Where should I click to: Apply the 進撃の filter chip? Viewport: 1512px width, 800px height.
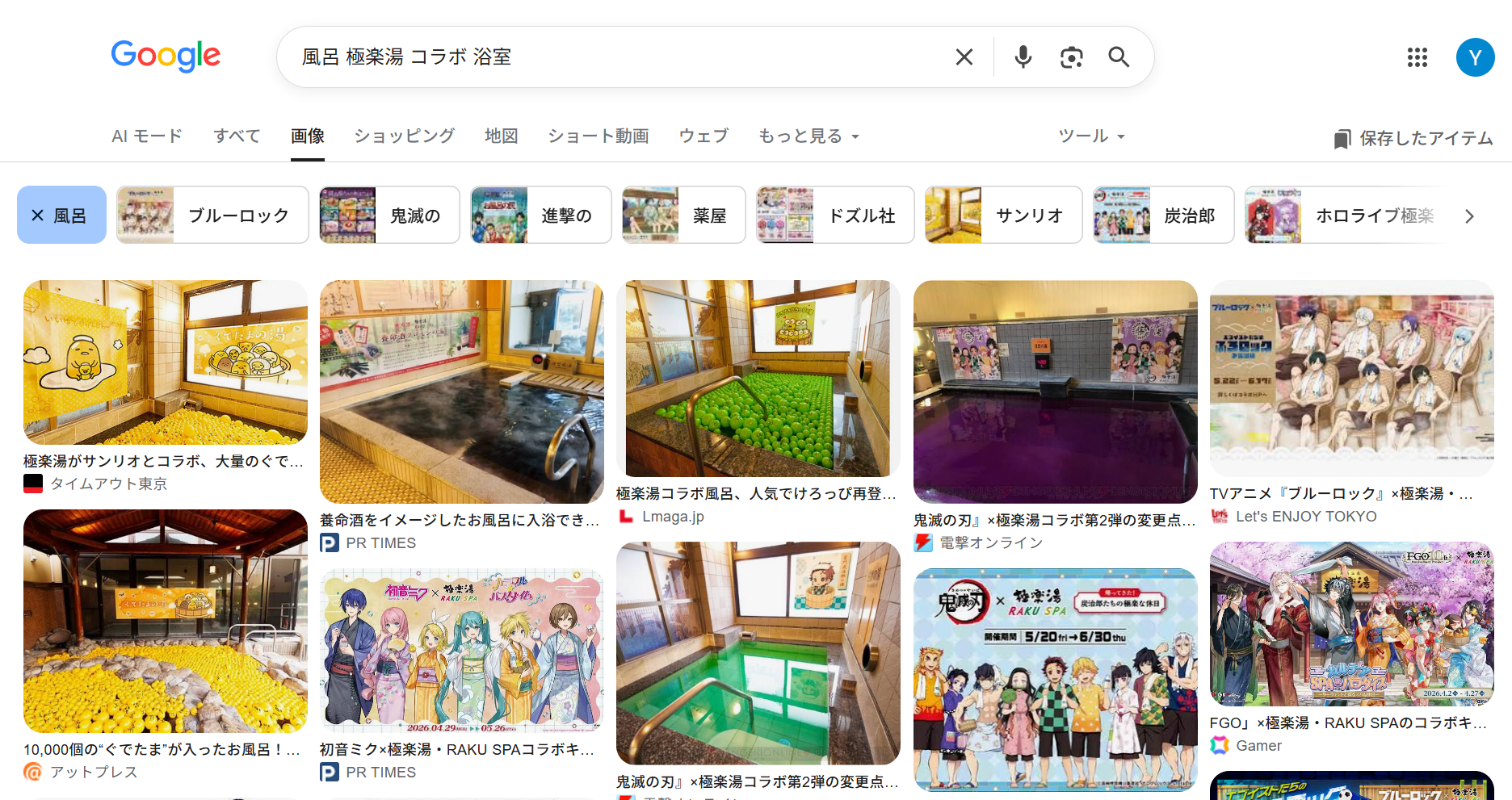[x=541, y=215]
